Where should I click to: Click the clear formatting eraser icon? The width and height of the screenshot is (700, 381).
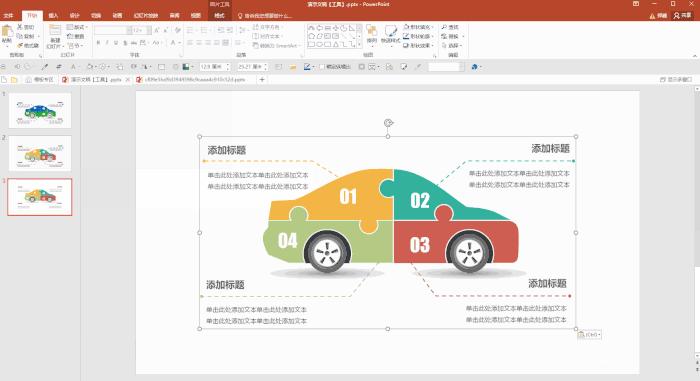click(x=178, y=30)
